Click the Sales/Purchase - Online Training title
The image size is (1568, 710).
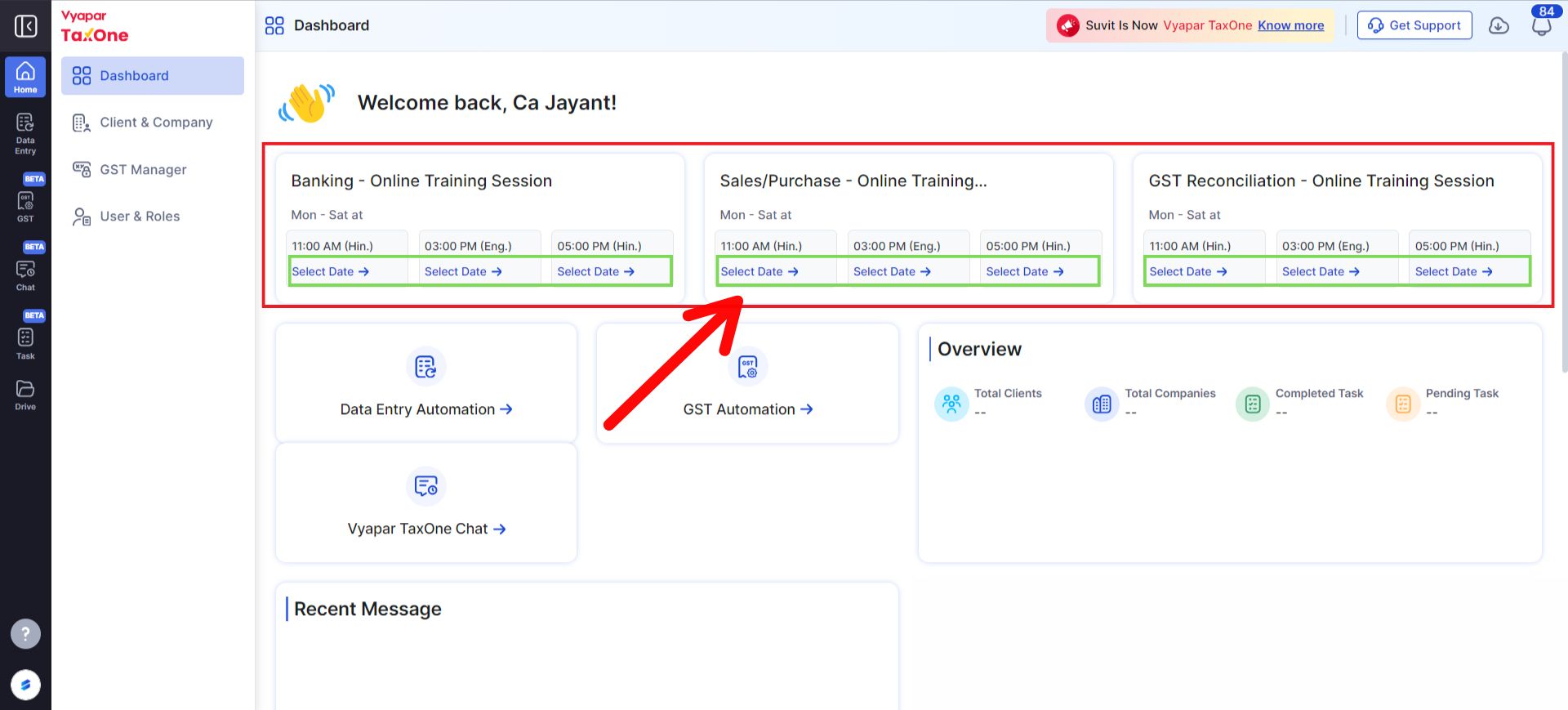tap(853, 181)
